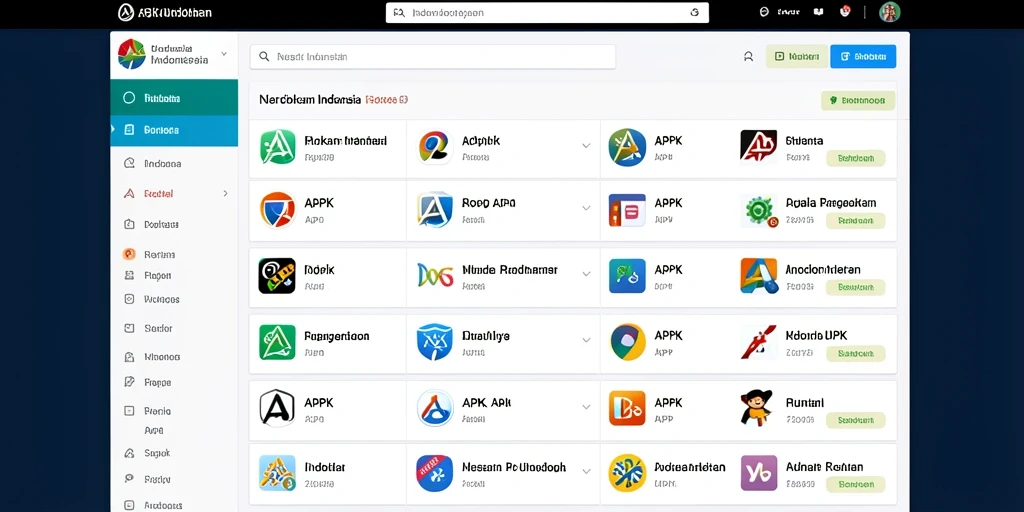Viewport: 1024px width, 512px height.
Task: Expand the chevron in the Dtraviliye row
Action: point(586,340)
